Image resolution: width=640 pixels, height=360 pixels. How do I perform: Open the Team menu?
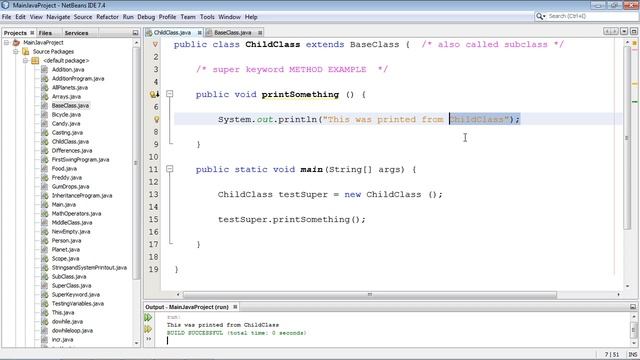pyautogui.click(x=188, y=17)
